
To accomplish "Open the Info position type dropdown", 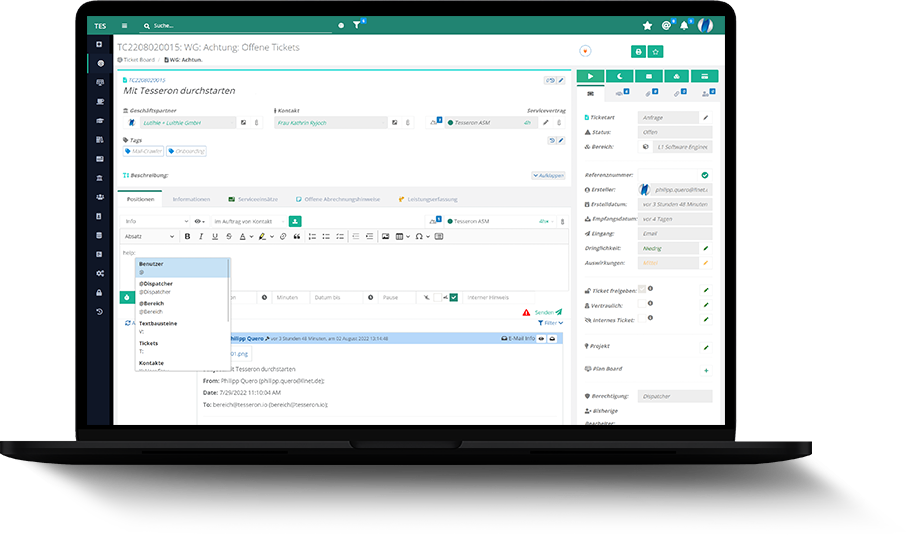I will coord(156,221).
